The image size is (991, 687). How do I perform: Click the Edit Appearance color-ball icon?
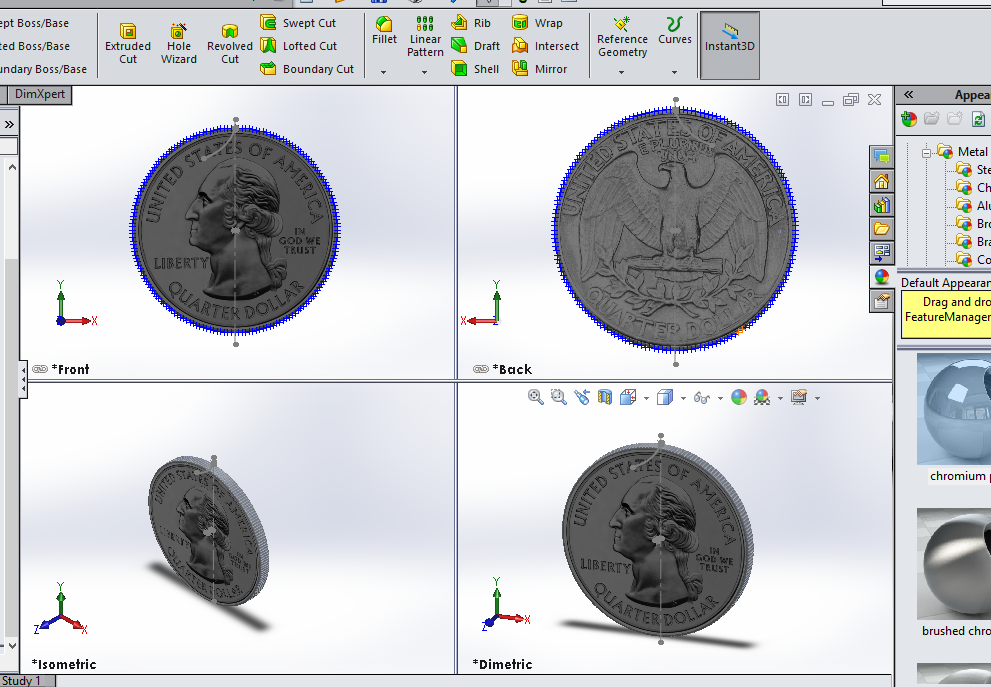(x=738, y=397)
